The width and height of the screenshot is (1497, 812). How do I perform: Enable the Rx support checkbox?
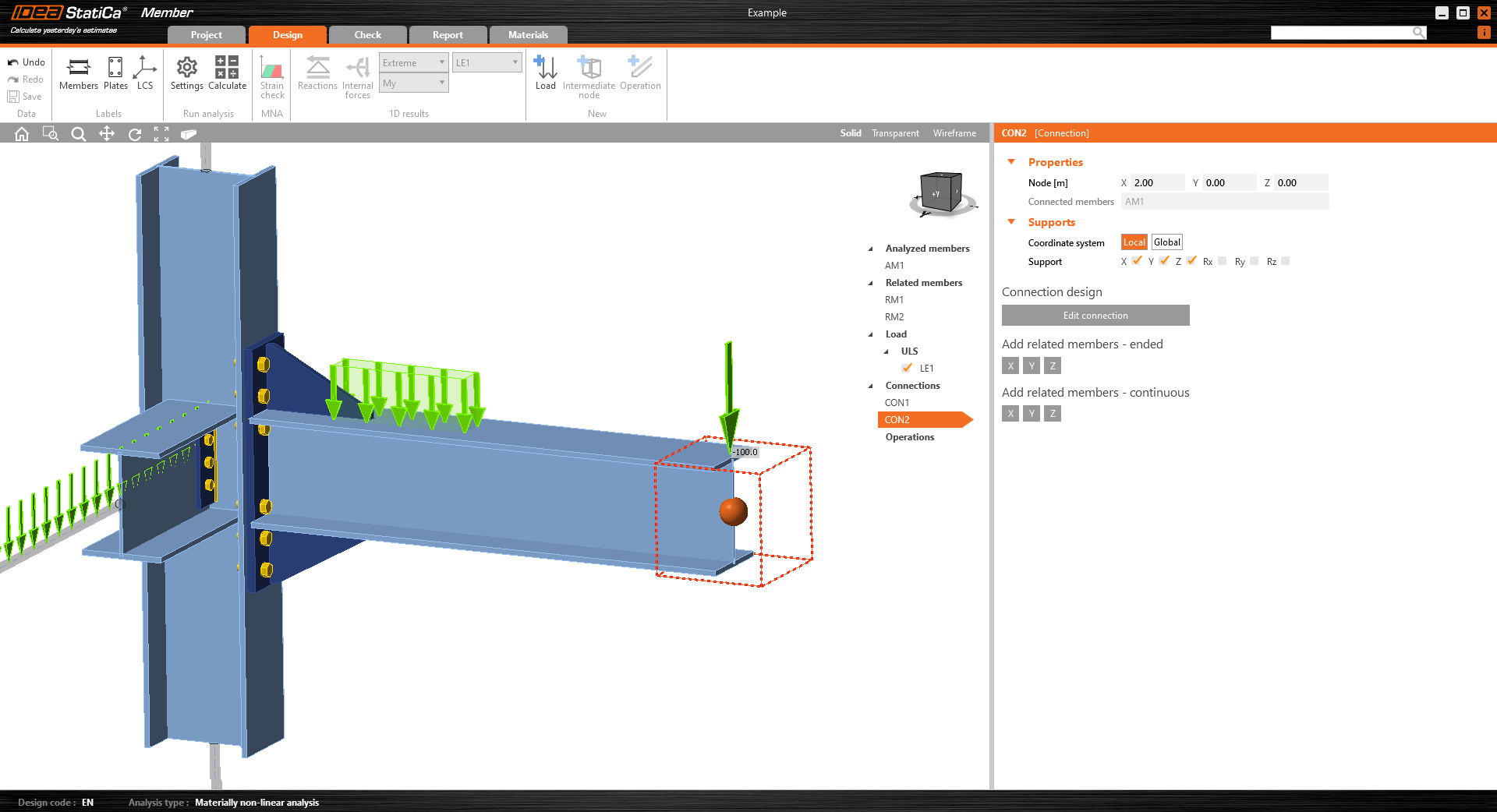[1222, 261]
